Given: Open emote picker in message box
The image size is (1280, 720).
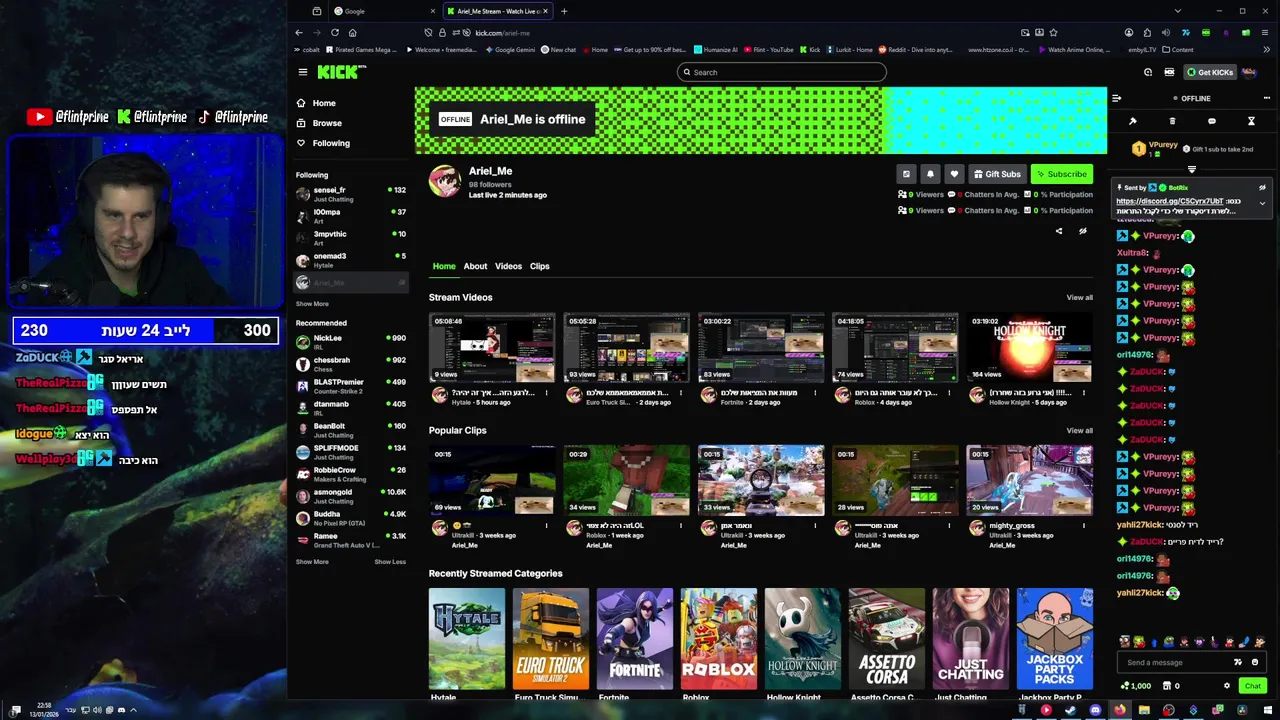Looking at the screenshot, I should click(x=1254, y=662).
